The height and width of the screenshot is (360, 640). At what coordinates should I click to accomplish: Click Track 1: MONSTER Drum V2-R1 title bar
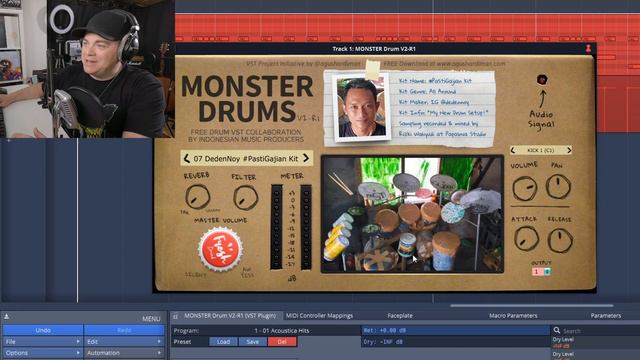374,49
